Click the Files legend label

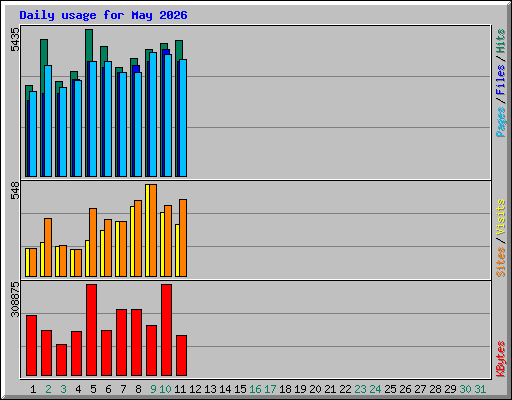point(501,80)
